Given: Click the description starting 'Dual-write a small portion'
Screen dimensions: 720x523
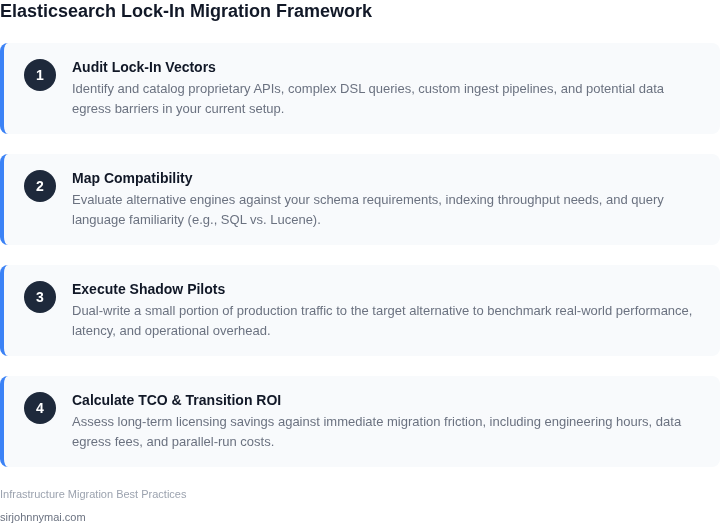Looking at the screenshot, I should (x=382, y=321).
